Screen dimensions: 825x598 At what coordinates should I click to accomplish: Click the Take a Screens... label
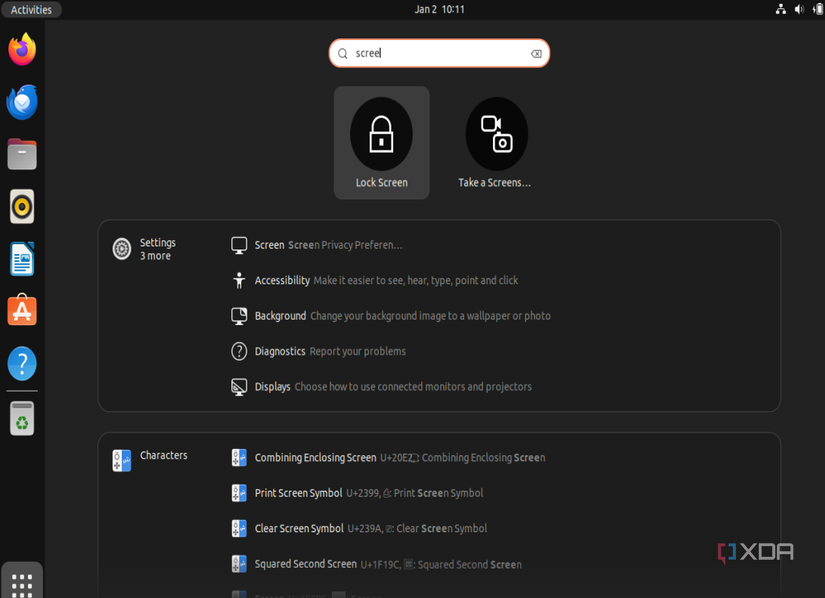(x=495, y=183)
